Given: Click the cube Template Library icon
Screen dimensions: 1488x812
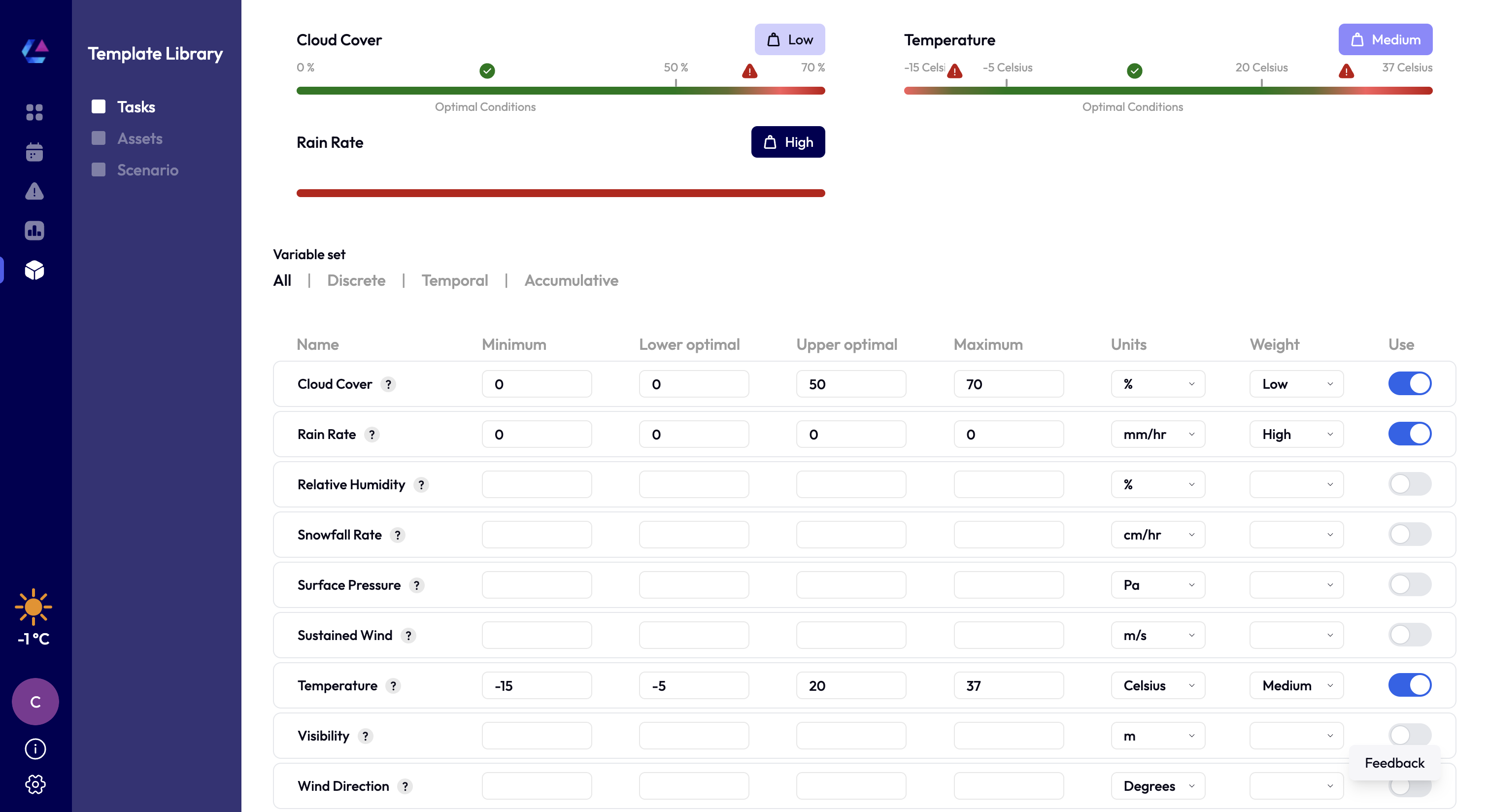Looking at the screenshot, I should pyautogui.click(x=34, y=270).
